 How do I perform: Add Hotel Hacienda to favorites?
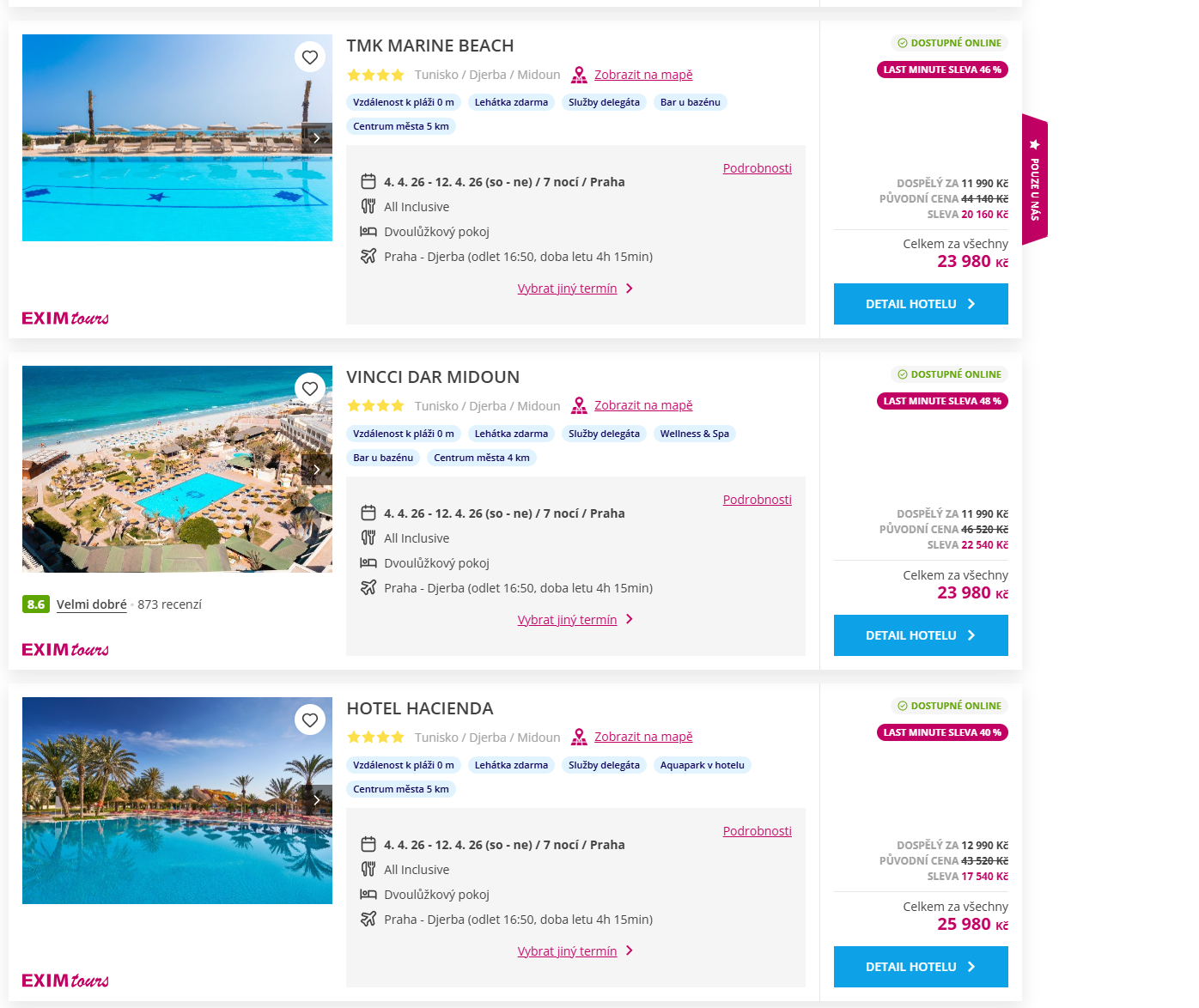[310, 720]
